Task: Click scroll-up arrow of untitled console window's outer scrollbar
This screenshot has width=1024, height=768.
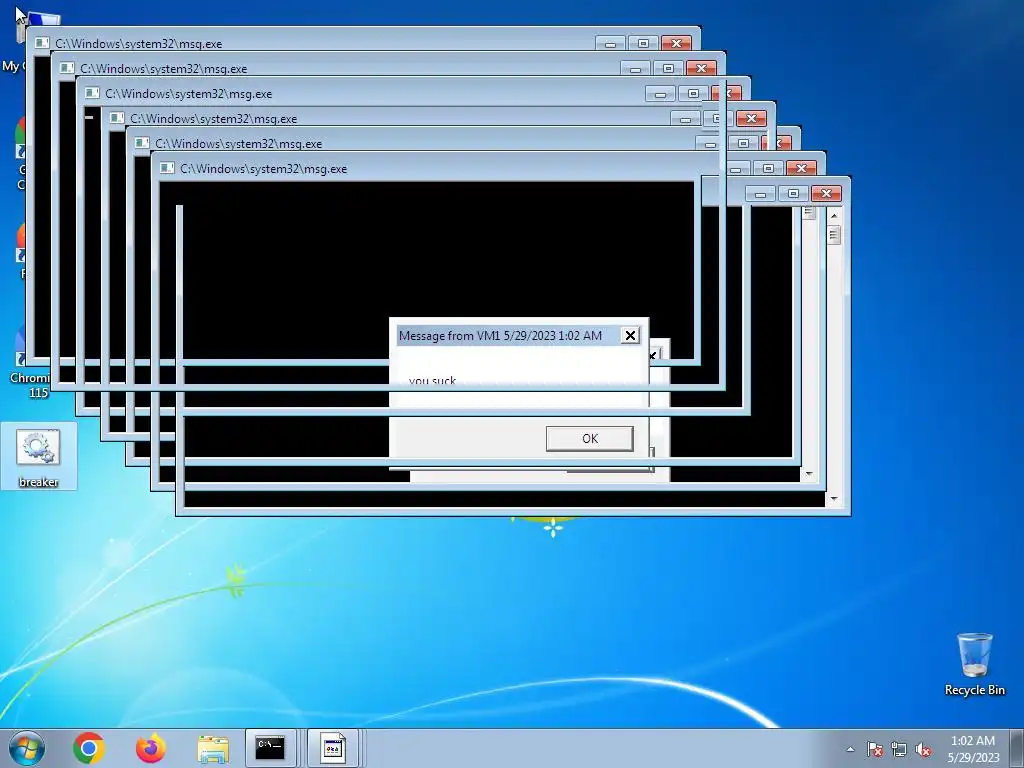Action: pos(834,215)
